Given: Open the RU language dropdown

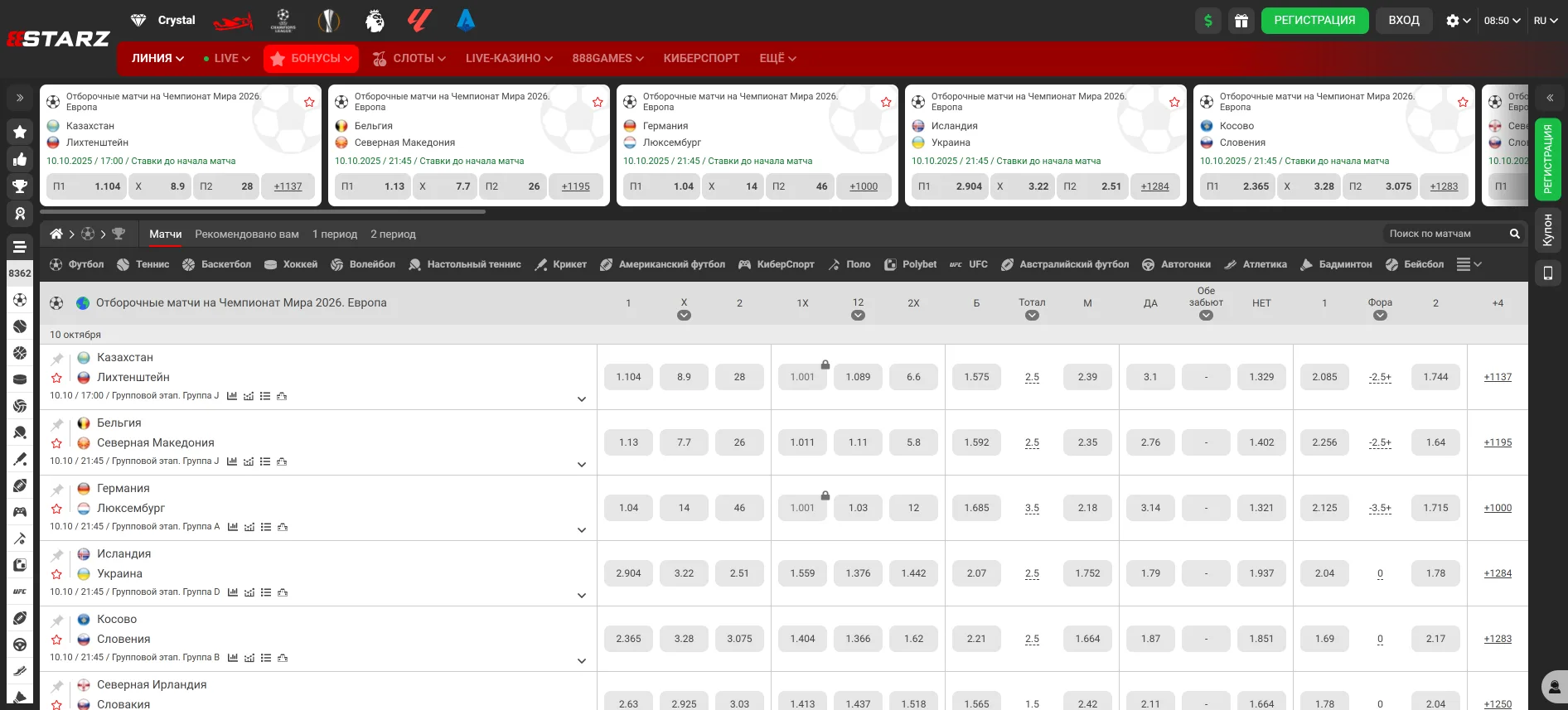Looking at the screenshot, I should click(x=1545, y=21).
